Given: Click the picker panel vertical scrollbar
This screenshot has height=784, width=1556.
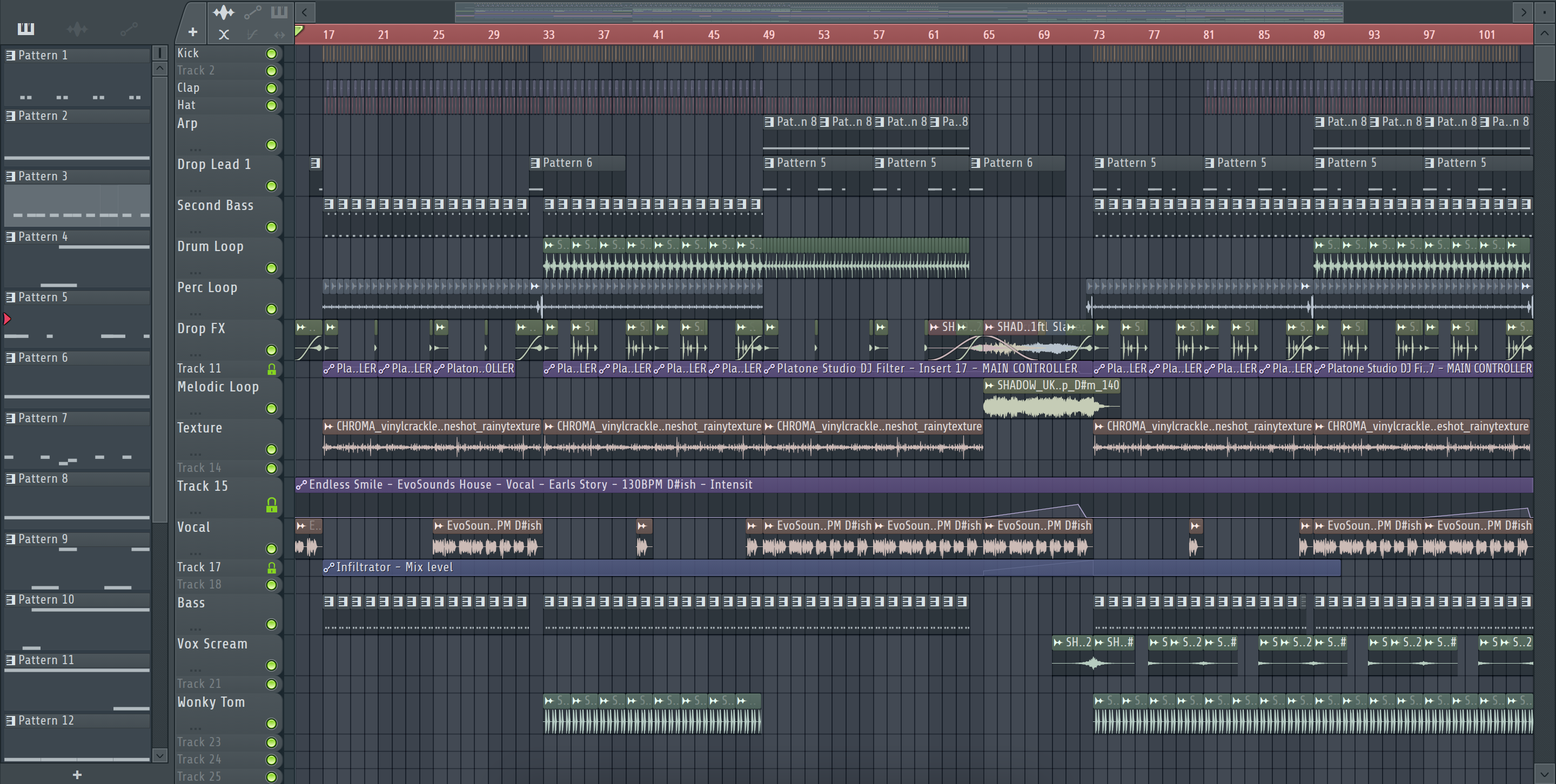Looking at the screenshot, I should [x=159, y=300].
